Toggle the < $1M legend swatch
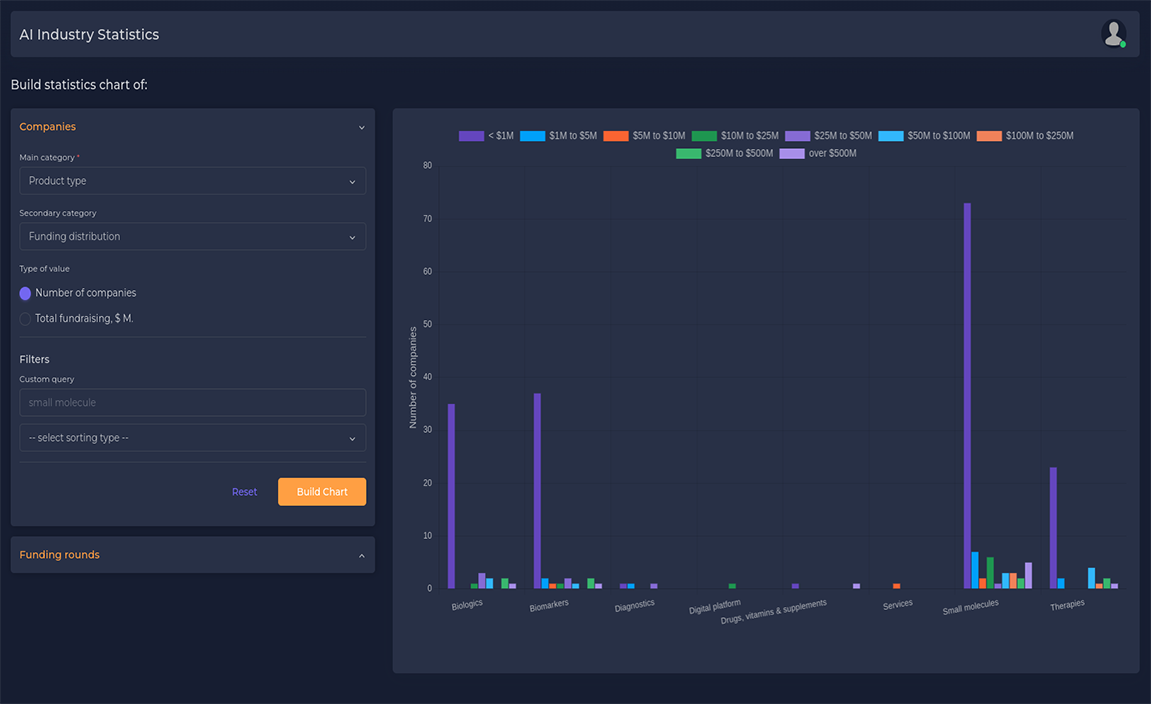The height and width of the screenshot is (704, 1151). pyautogui.click(x=471, y=136)
